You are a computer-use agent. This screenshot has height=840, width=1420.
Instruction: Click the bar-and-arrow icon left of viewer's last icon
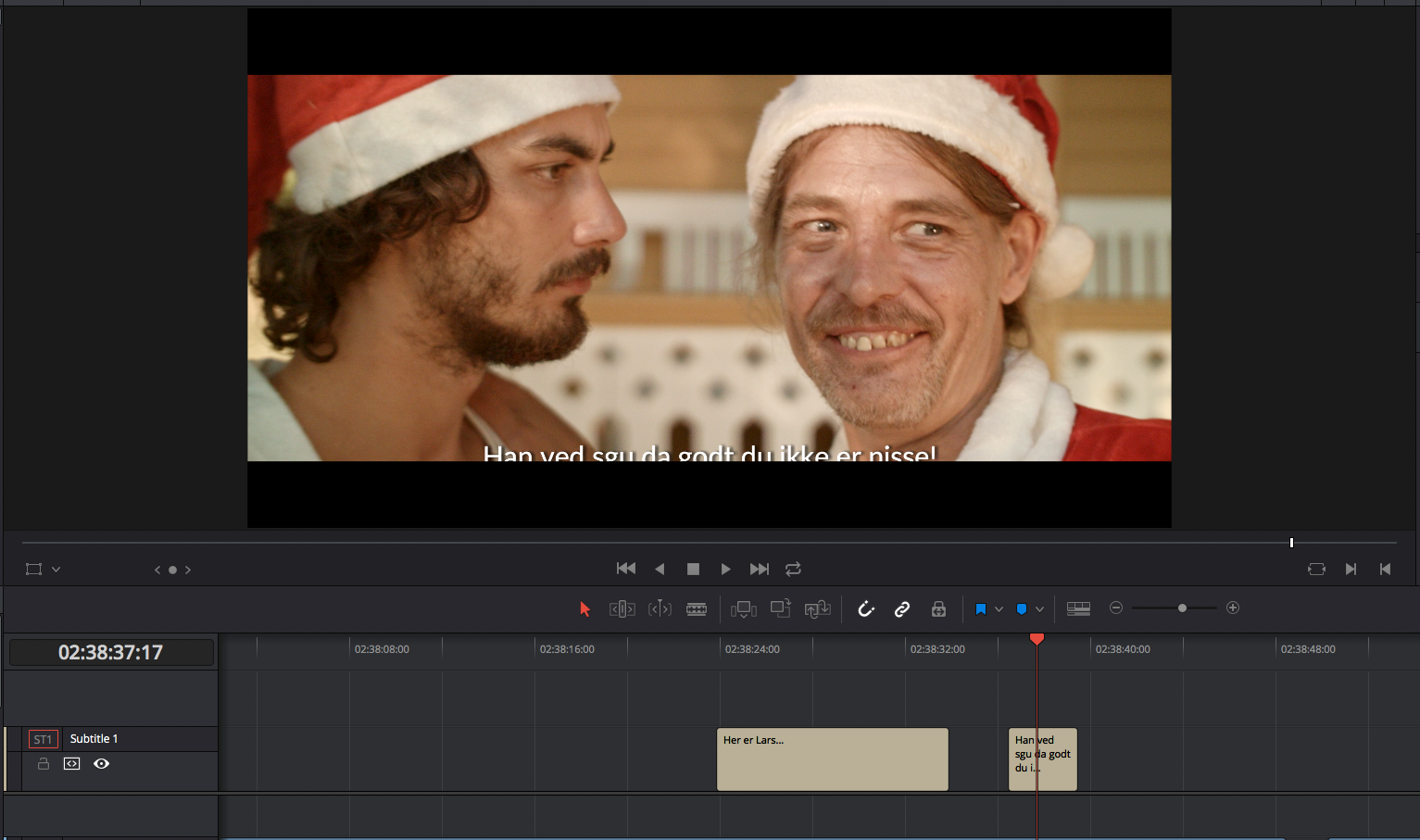1351,569
